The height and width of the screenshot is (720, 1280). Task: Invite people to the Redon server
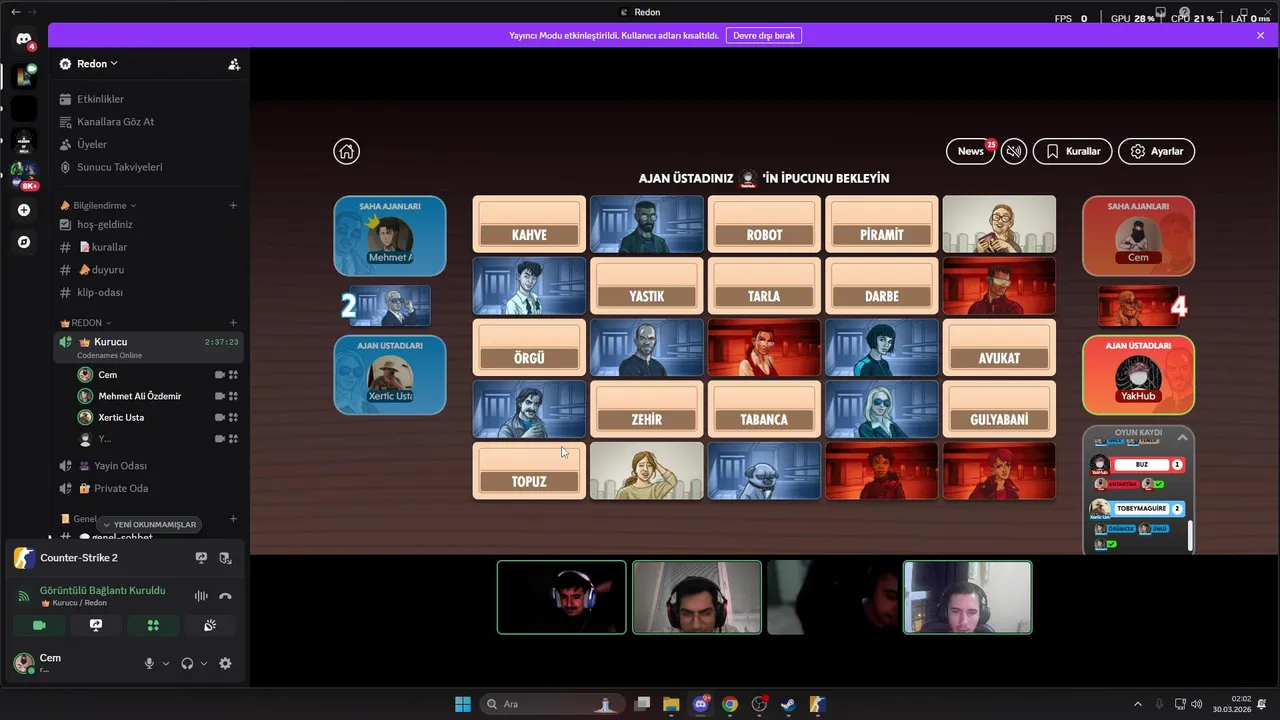coord(234,64)
